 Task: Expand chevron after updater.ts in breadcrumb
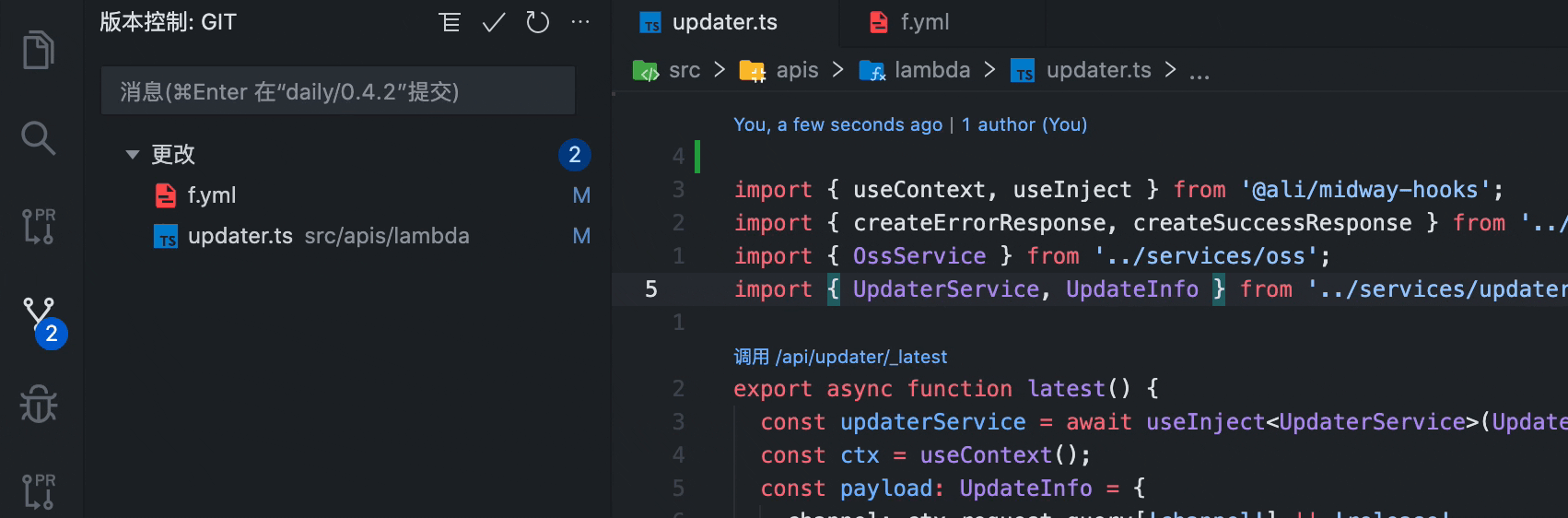pyautogui.click(x=1170, y=70)
